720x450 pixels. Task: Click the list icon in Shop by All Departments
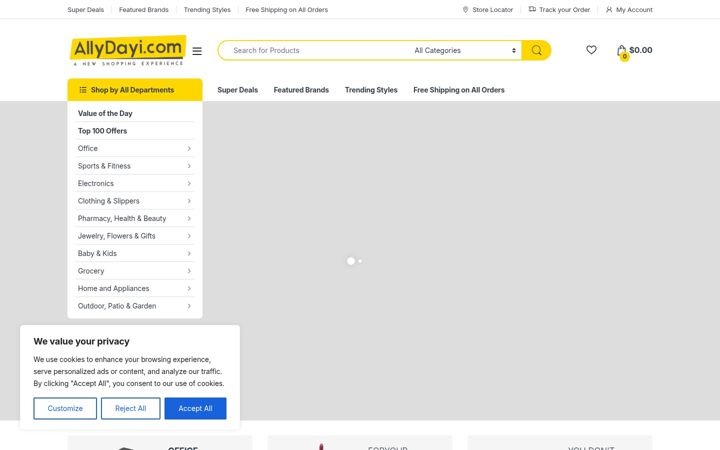(x=83, y=90)
